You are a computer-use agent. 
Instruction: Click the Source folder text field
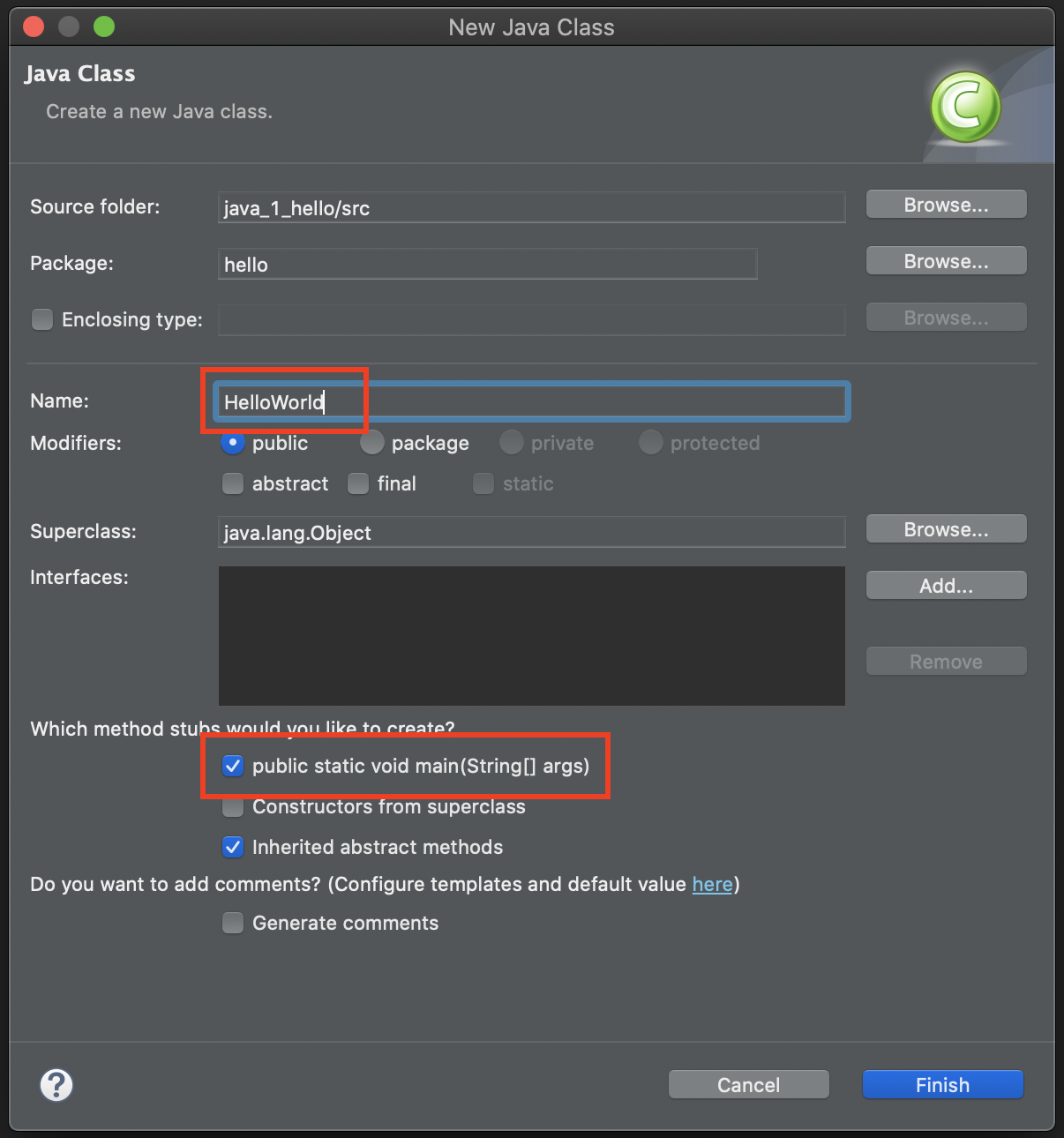pyautogui.click(x=531, y=208)
